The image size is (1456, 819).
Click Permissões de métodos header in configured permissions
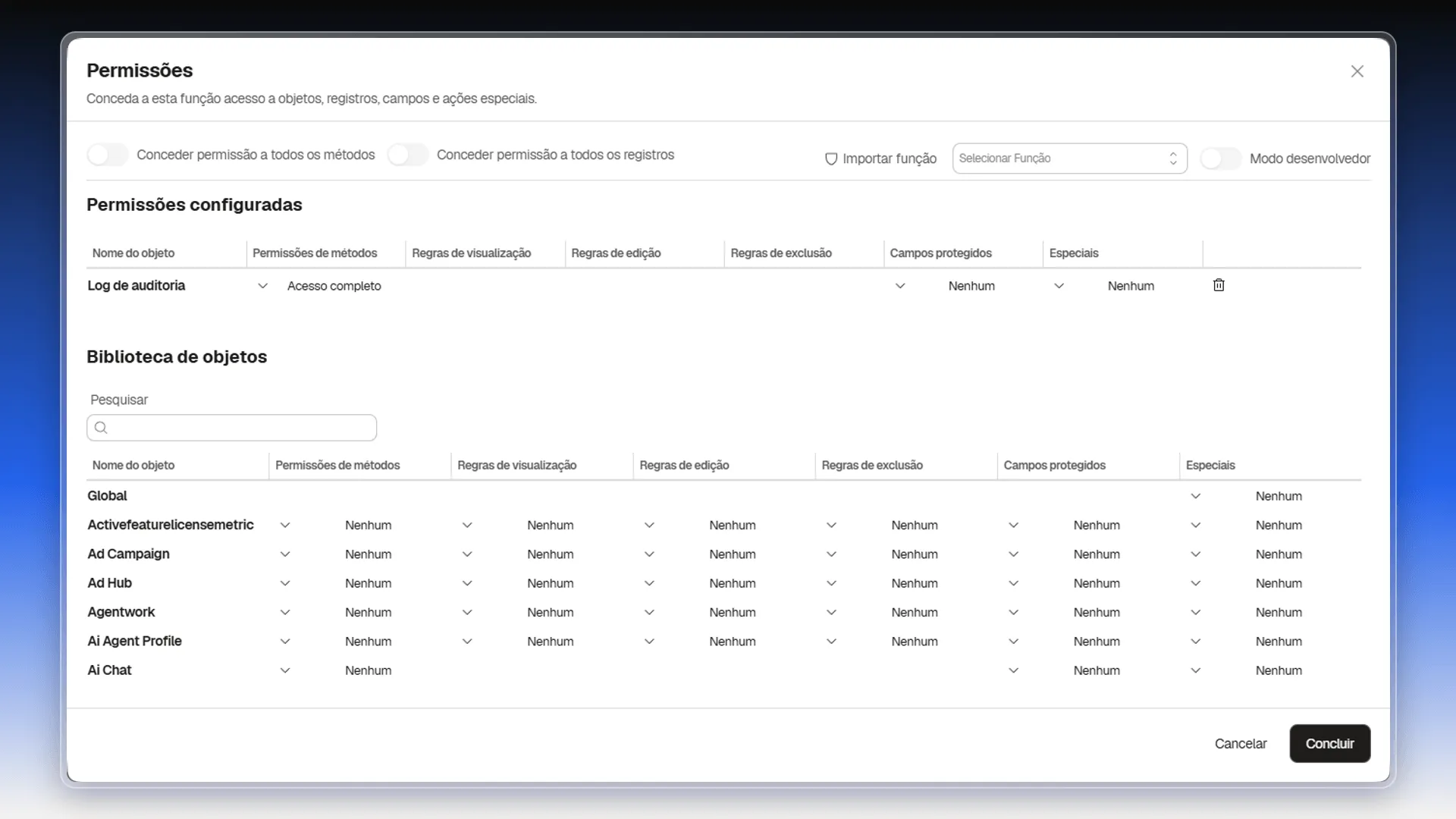pyautogui.click(x=315, y=253)
